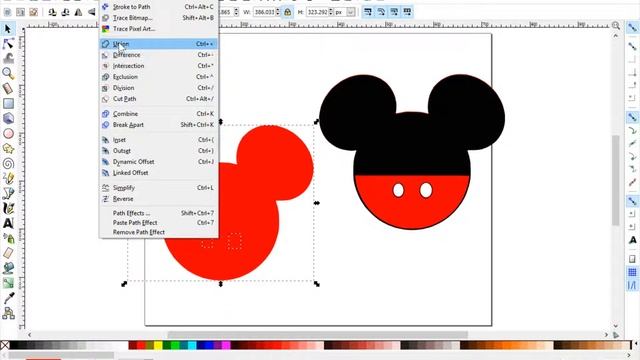The width and height of the screenshot is (640, 360).
Task: Click the H height input field
Action: point(318,12)
